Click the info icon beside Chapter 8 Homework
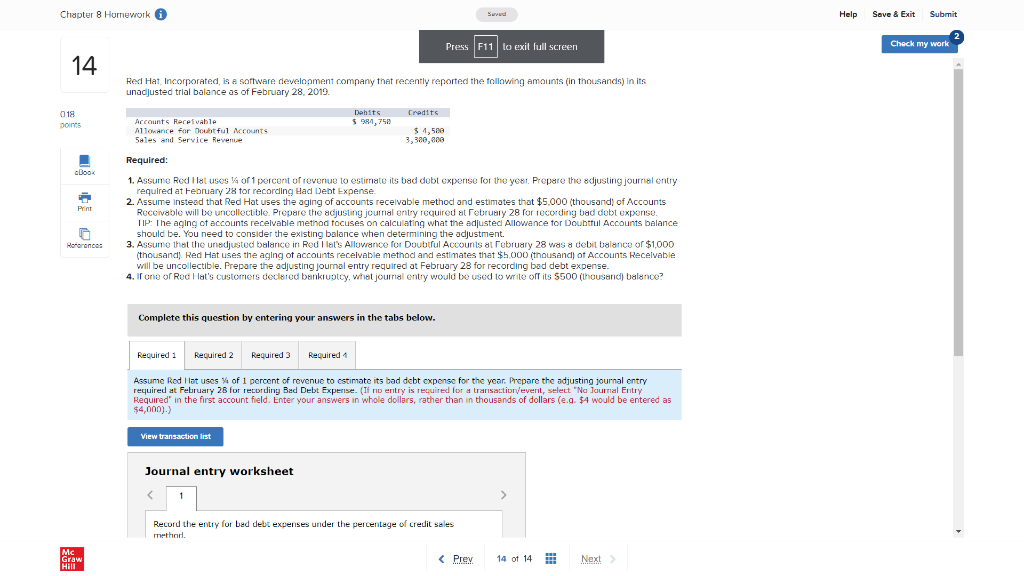This screenshot has width=1024, height=576. [161, 14]
